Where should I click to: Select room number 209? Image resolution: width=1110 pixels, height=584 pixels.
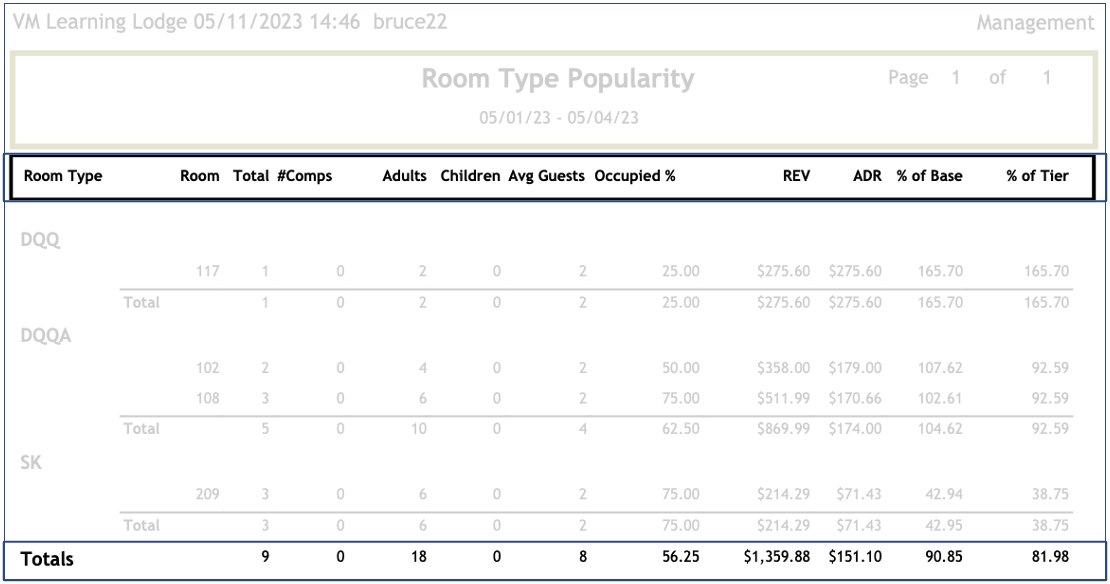207,494
